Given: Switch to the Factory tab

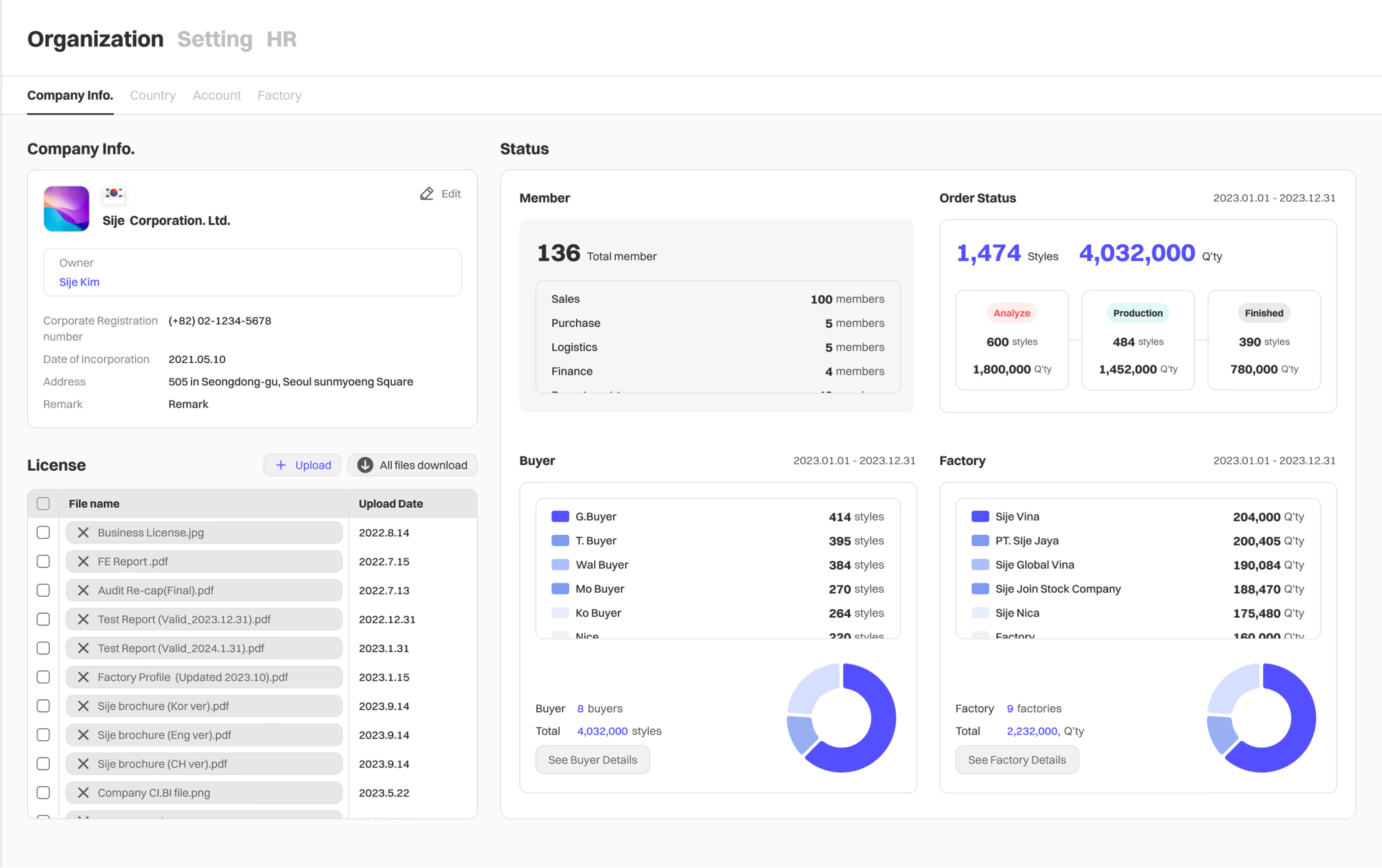Looking at the screenshot, I should click(280, 95).
